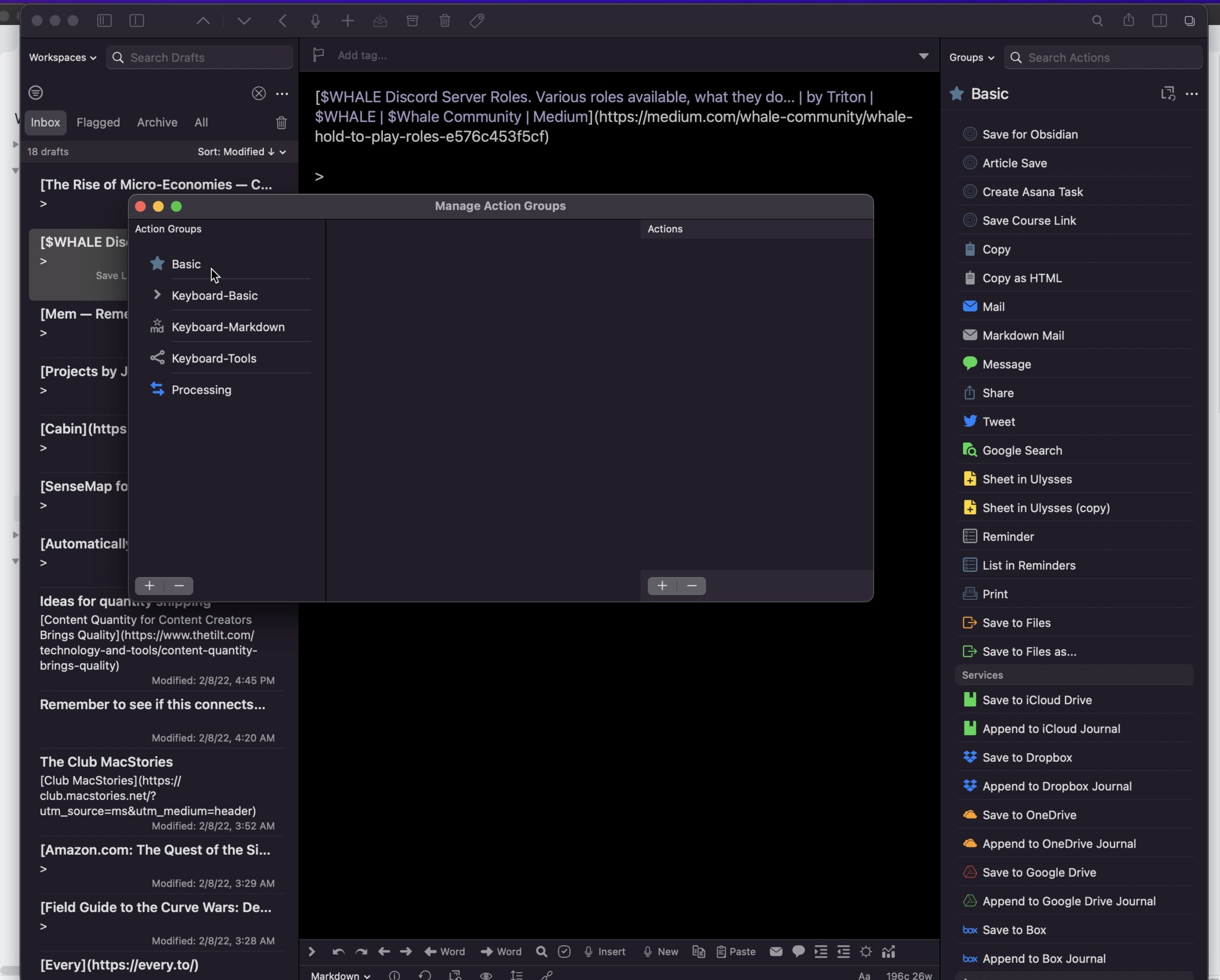Toggle the flag on current draft
This screenshot has width=1220, height=980.
point(318,55)
